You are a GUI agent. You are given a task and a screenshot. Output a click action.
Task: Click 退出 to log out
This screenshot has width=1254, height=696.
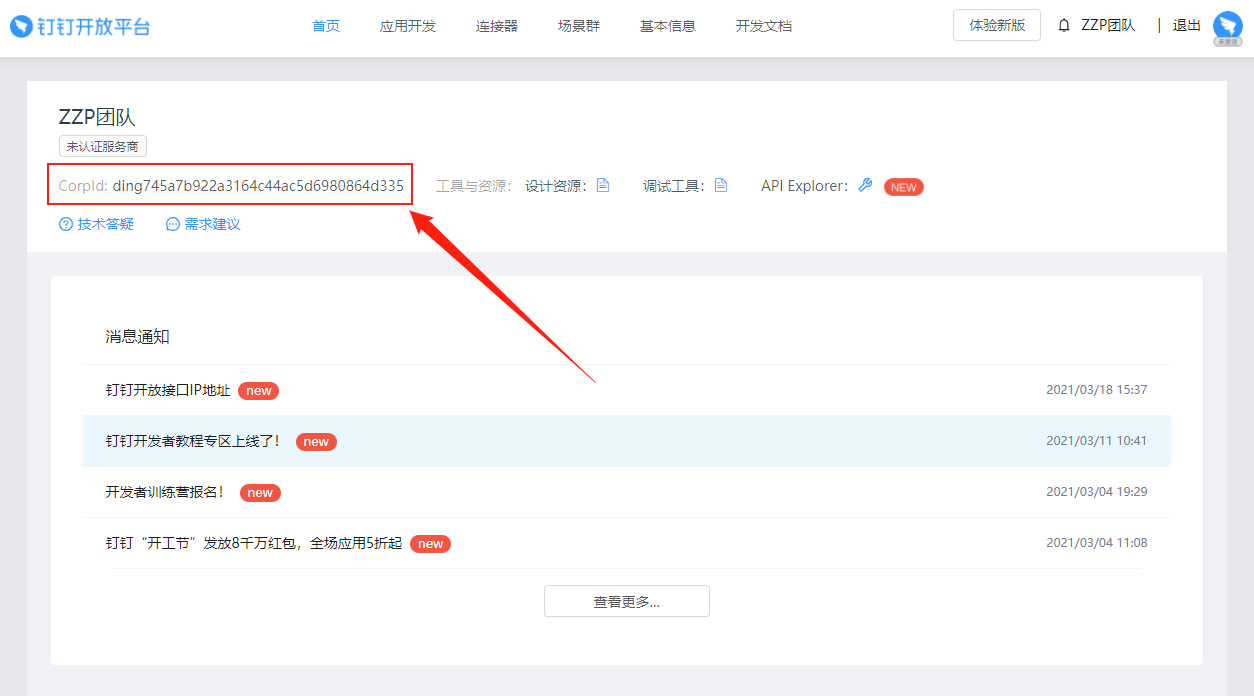click(1186, 25)
